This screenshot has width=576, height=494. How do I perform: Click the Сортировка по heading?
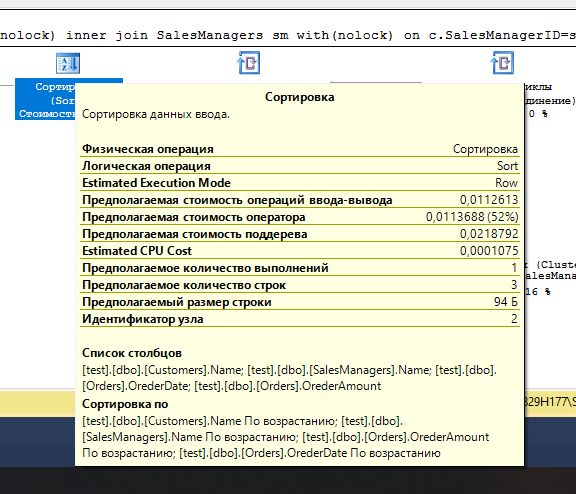coord(125,404)
